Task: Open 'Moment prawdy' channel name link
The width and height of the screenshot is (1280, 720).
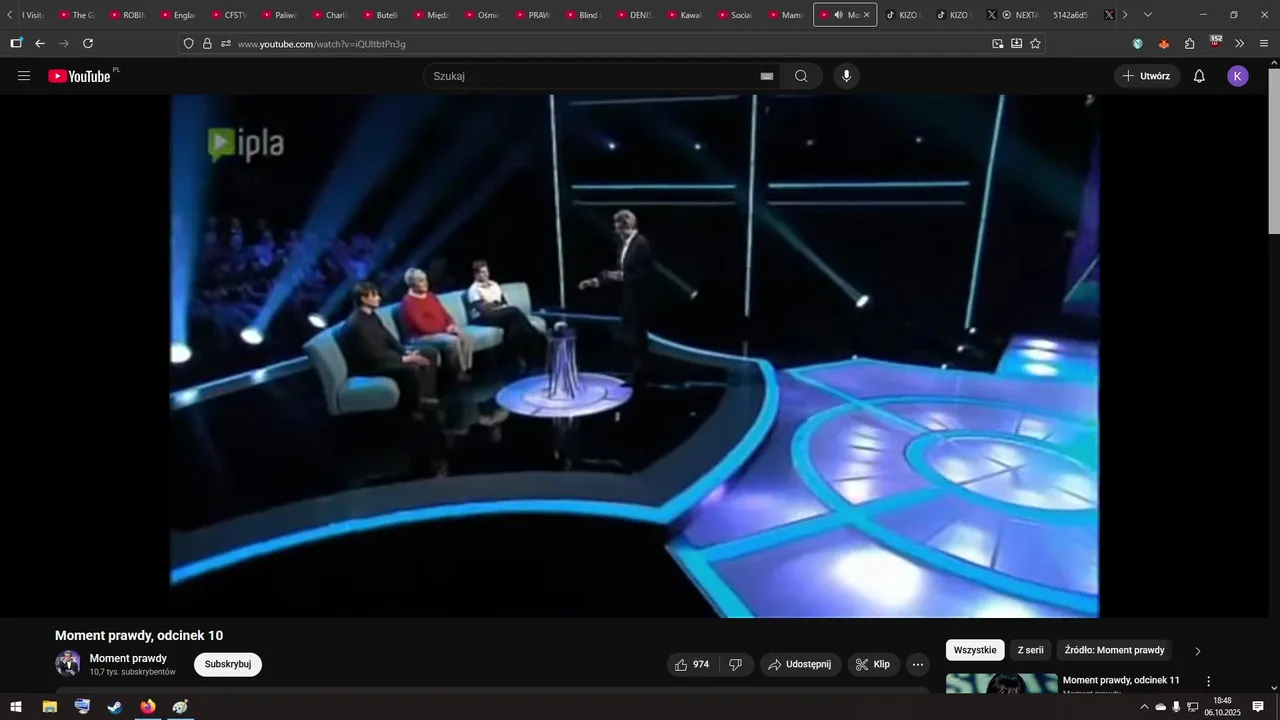Action: click(x=128, y=658)
